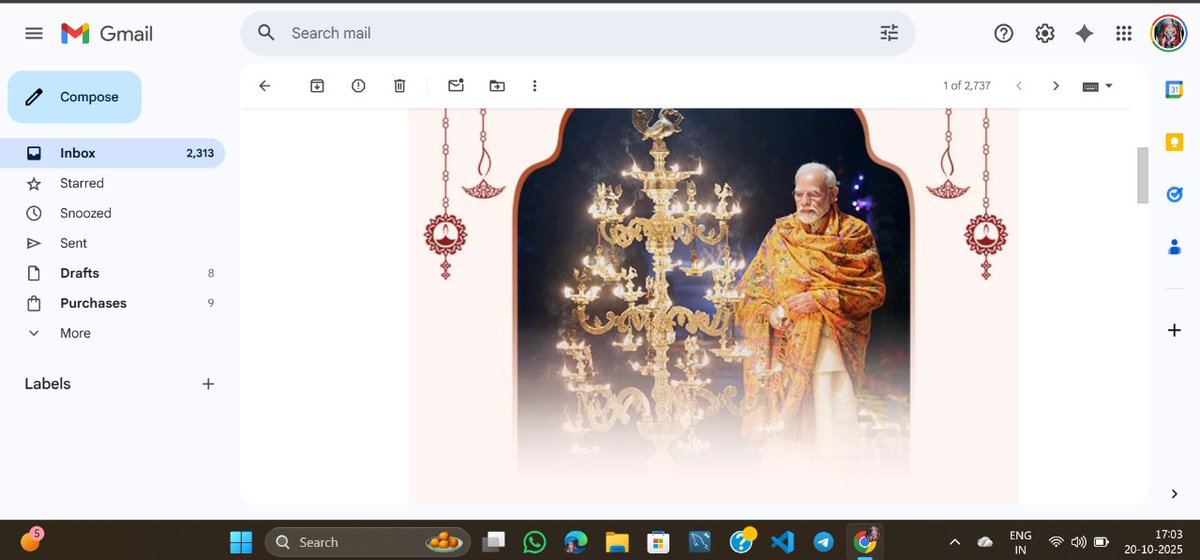Viewport: 1200px width, 560px height.
Task: Open Telegram from taskbar
Action: 823,542
